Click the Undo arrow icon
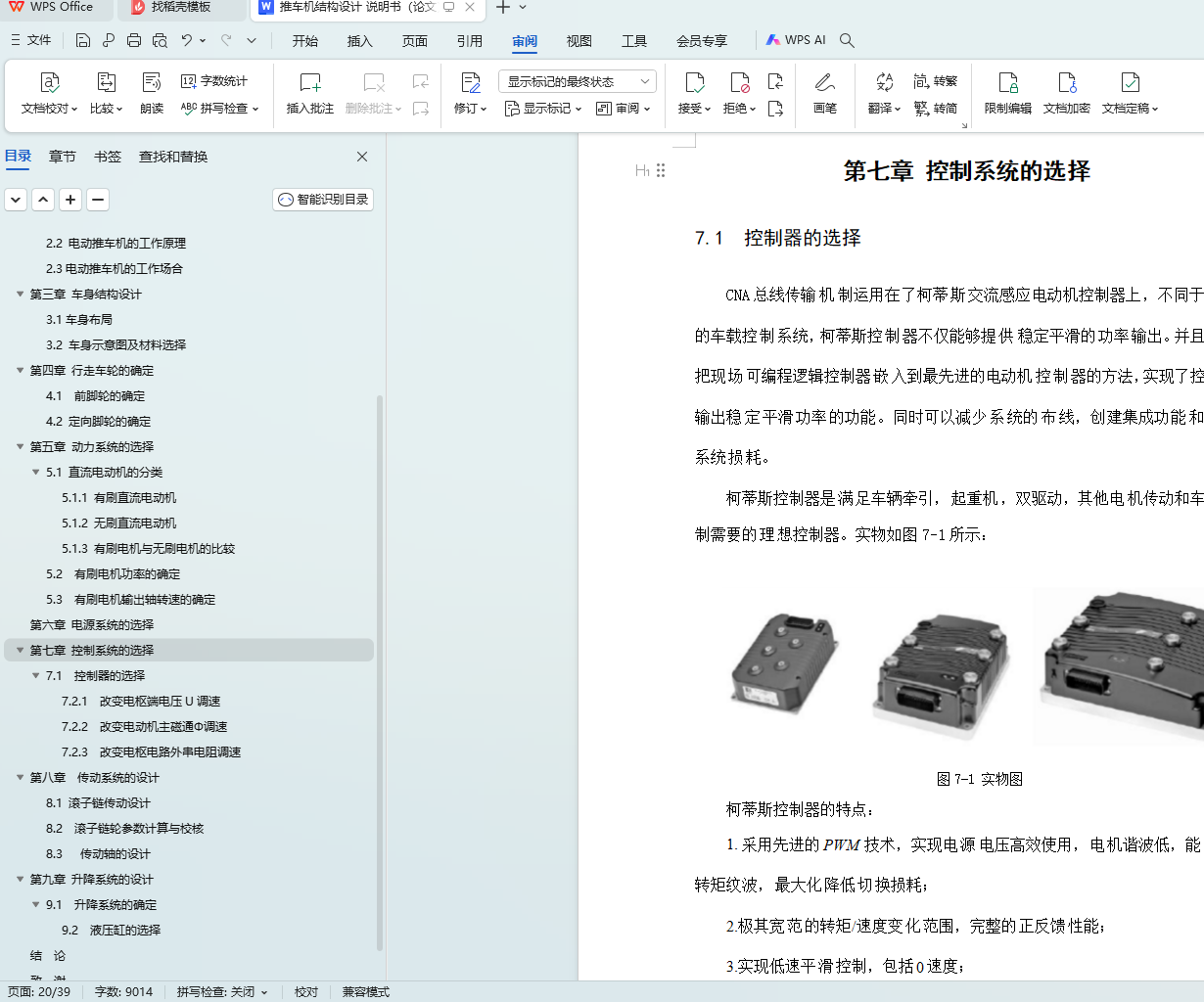Viewport: 1204px width, 1002px height. coord(186,40)
